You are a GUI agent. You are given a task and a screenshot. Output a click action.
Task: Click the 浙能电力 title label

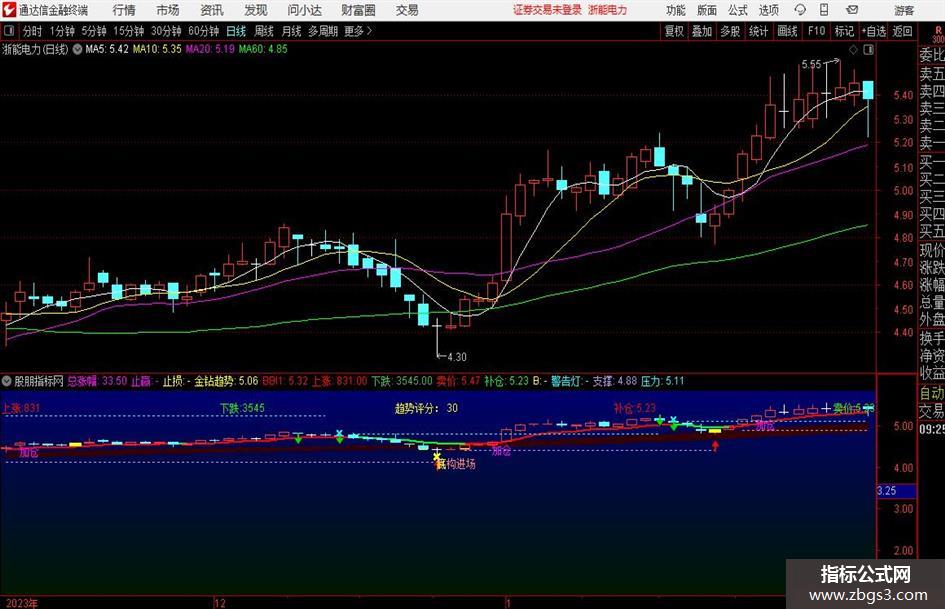point(608,10)
